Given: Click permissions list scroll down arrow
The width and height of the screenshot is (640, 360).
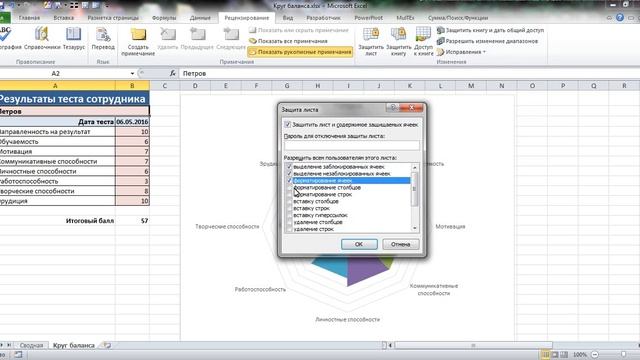Looking at the screenshot, I should pos(415,228).
